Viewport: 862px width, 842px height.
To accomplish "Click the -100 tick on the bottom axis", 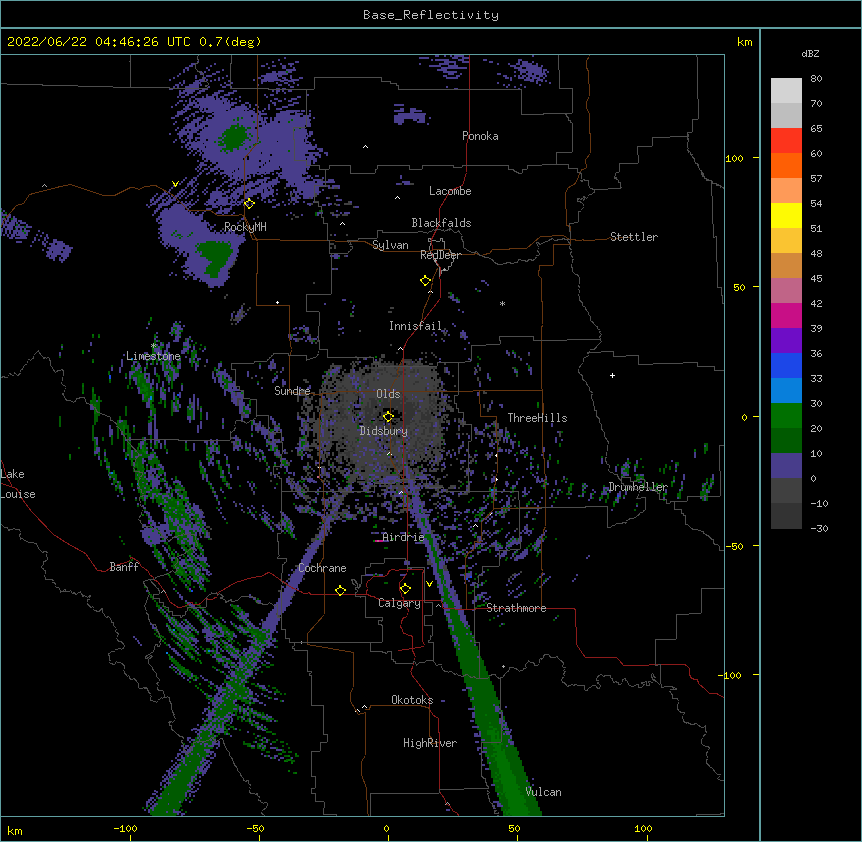I will pyautogui.click(x=125, y=828).
